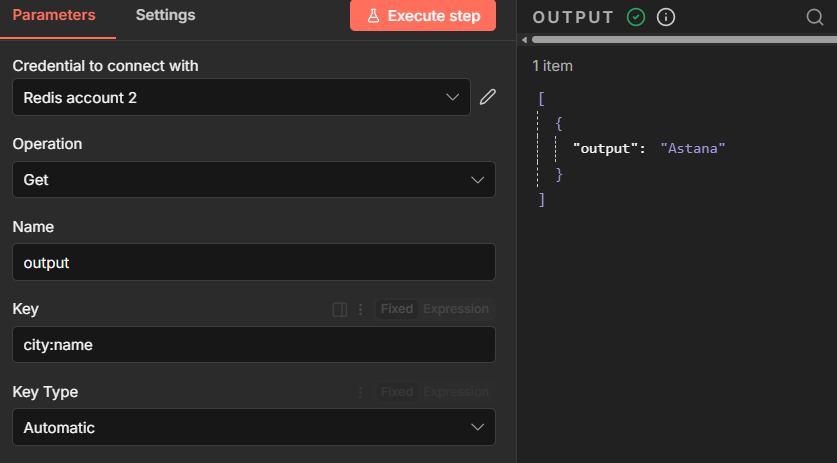Open the Key Type options three-dot menu
The height and width of the screenshot is (463, 837).
[360, 392]
